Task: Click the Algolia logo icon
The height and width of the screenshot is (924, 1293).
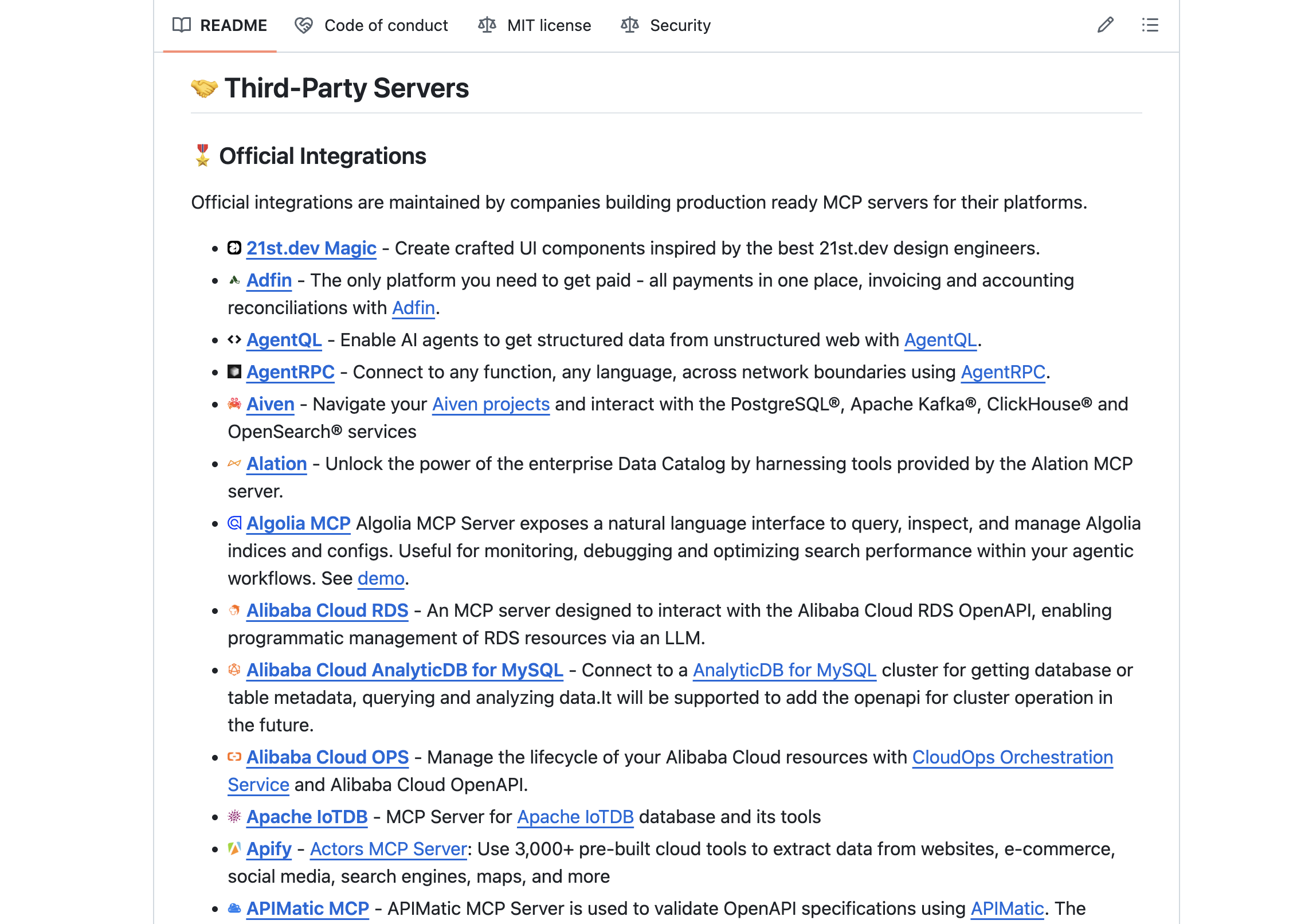Action: pos(234,523)
